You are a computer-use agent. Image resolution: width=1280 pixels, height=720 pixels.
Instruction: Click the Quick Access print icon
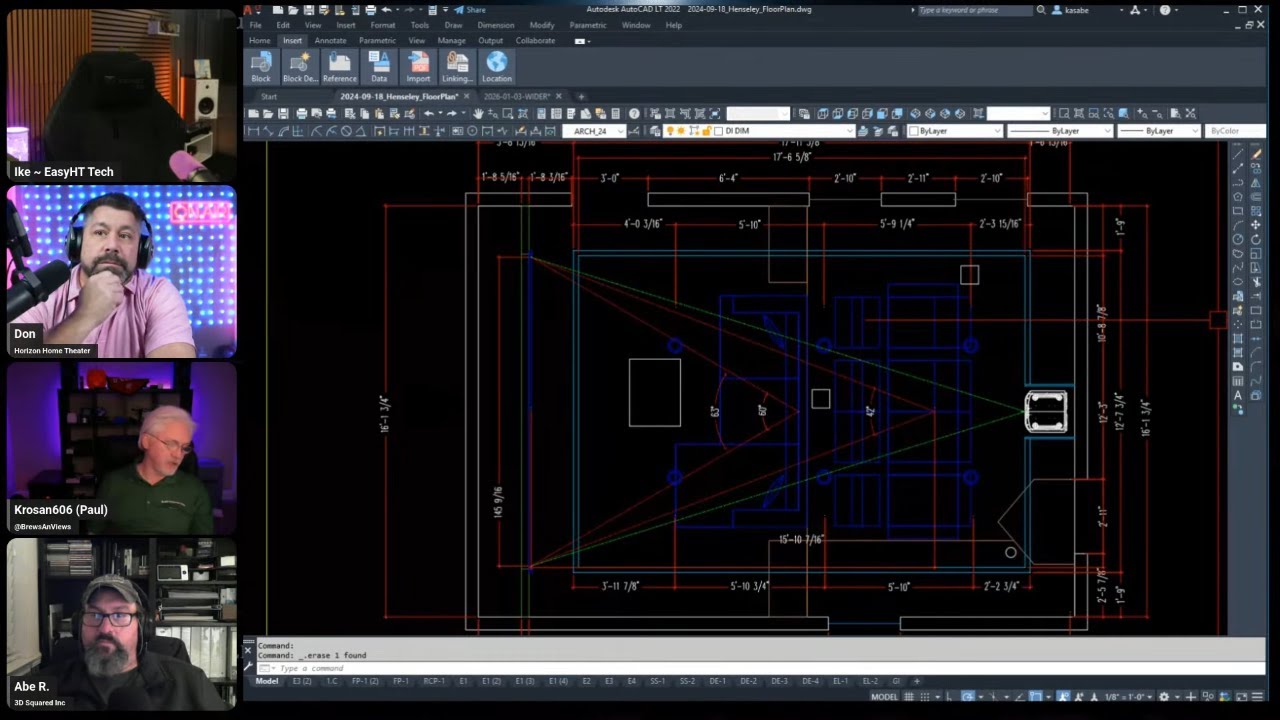tap(370, 10)
